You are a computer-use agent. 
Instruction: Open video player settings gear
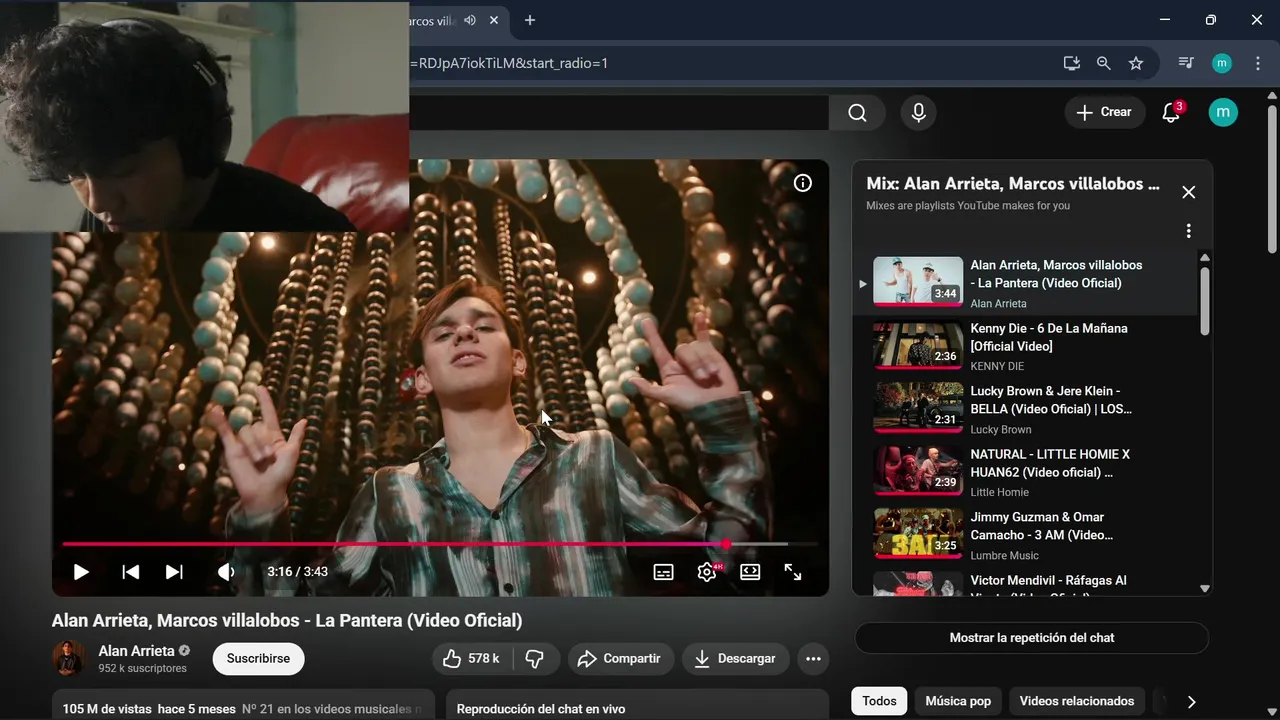point(707,572)
